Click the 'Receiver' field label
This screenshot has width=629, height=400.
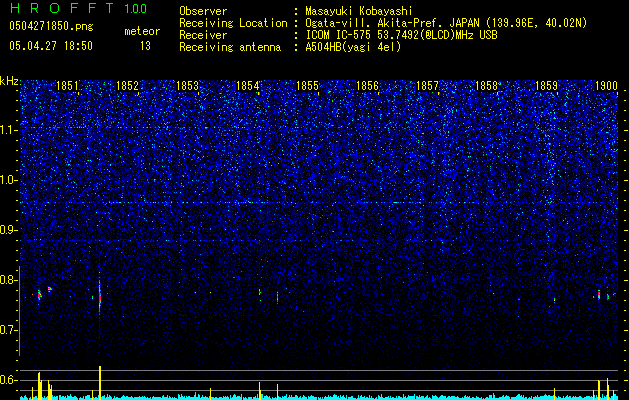(x=203, y=35)
